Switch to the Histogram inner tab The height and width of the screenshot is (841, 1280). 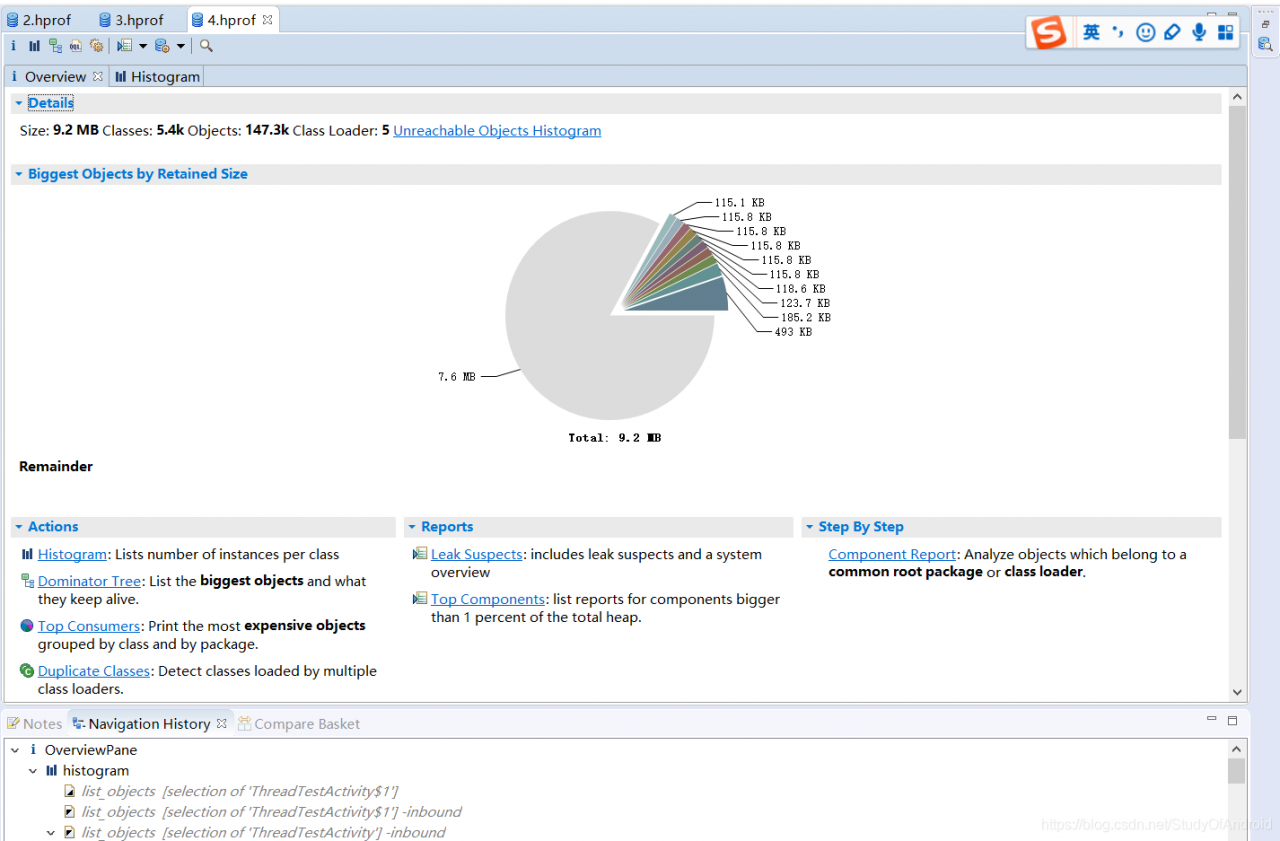pos(158,76)
